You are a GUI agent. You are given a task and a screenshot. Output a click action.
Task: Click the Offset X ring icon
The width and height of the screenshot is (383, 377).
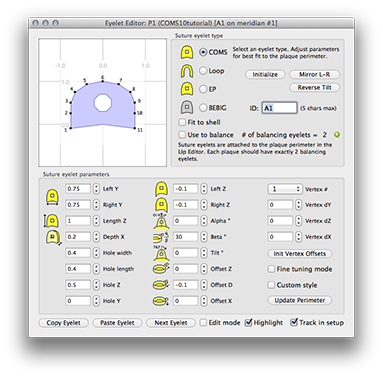161,301
